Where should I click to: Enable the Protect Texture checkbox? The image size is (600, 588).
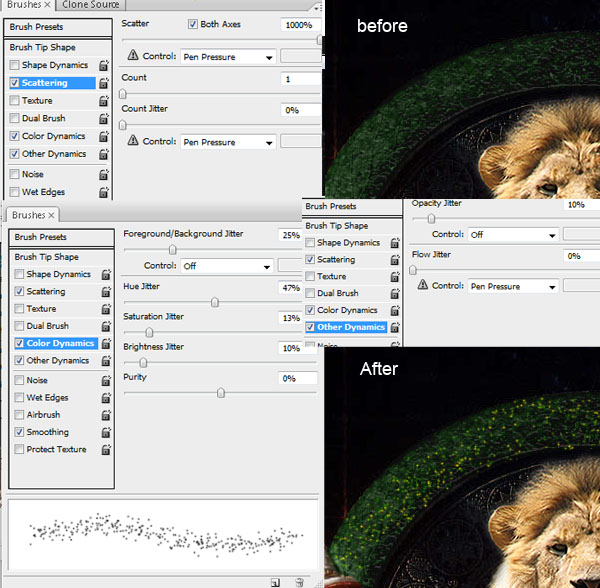click(x=19, y=449)
